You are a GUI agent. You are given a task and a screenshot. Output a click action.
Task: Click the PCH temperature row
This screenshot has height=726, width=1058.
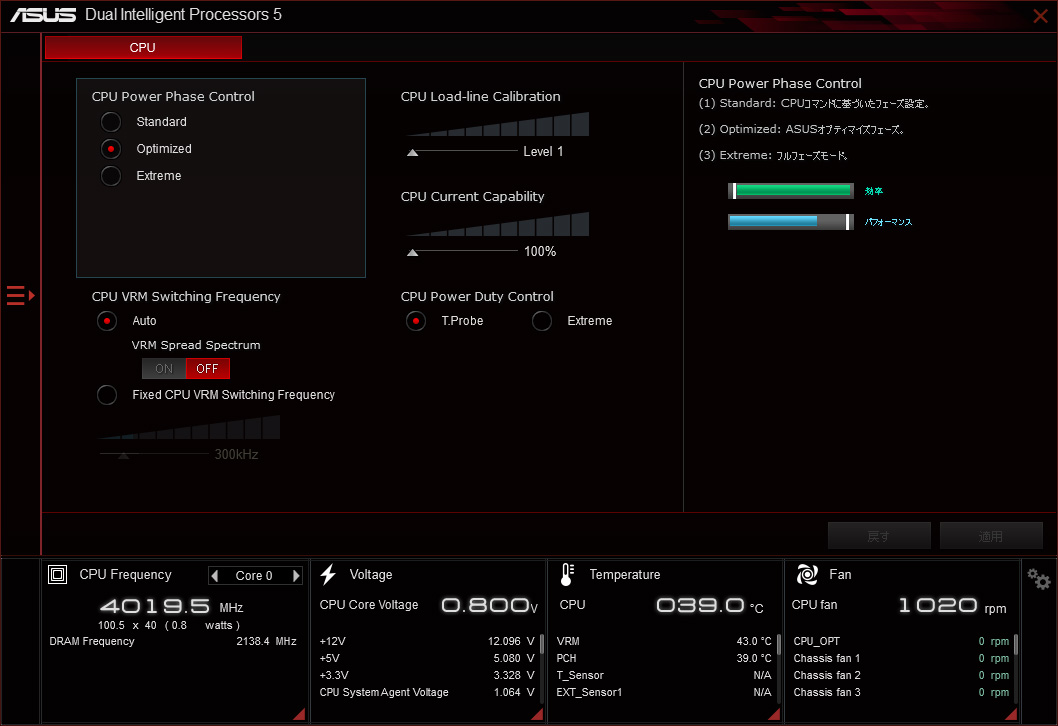[x=664, y=658]
